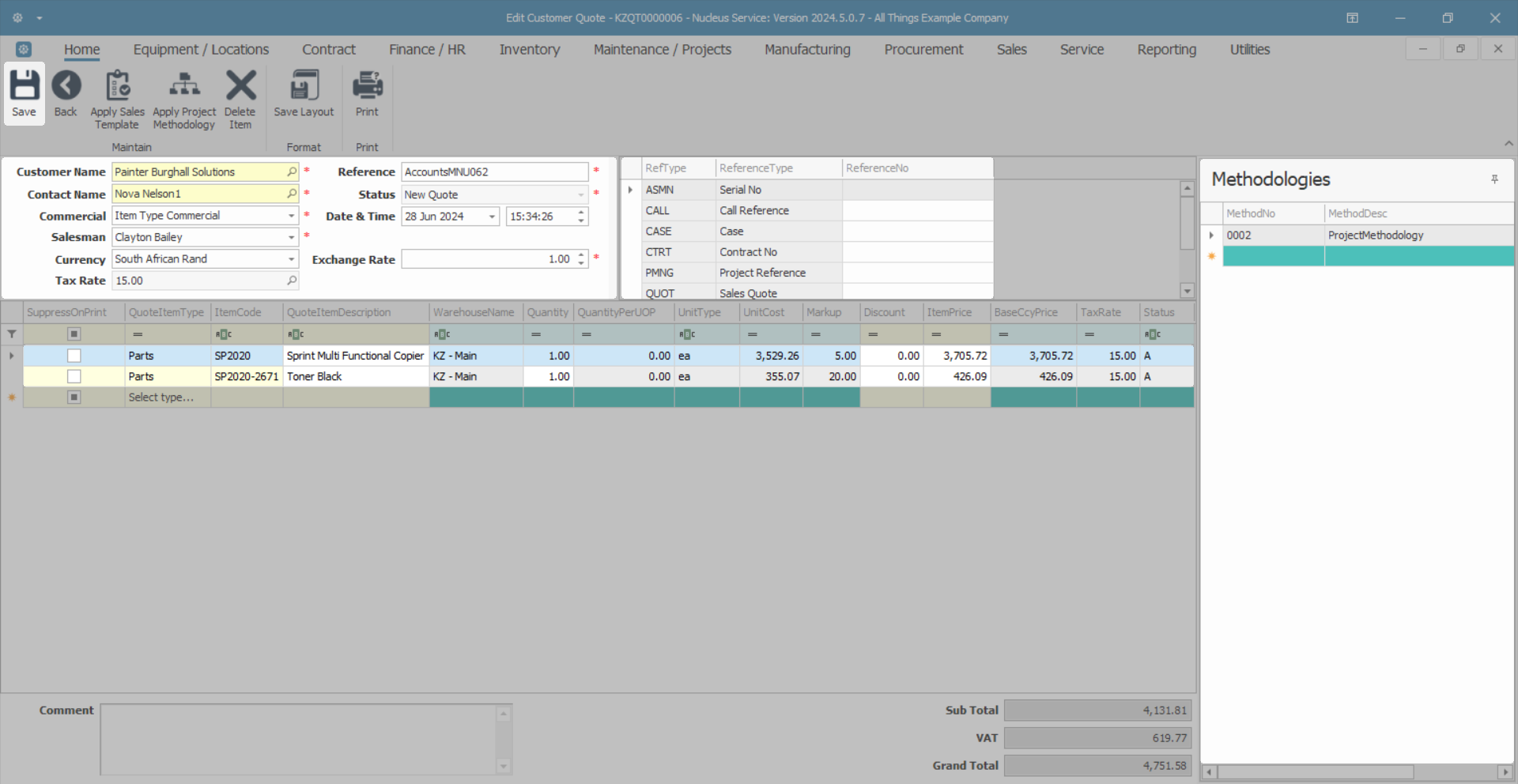Set QuoteItemDescription filter condition

click(296, 334)
